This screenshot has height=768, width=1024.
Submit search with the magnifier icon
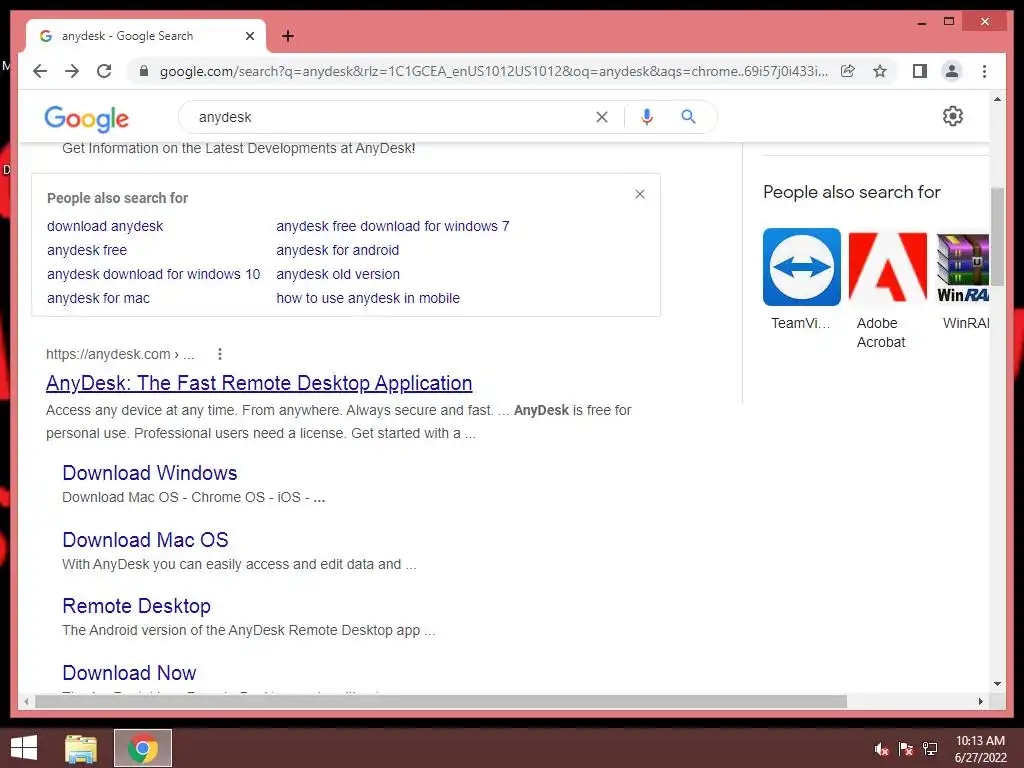point(688,117)
